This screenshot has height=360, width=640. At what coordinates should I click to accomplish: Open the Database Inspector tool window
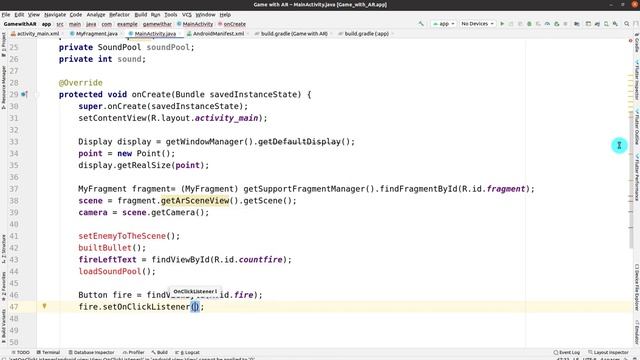91,352
